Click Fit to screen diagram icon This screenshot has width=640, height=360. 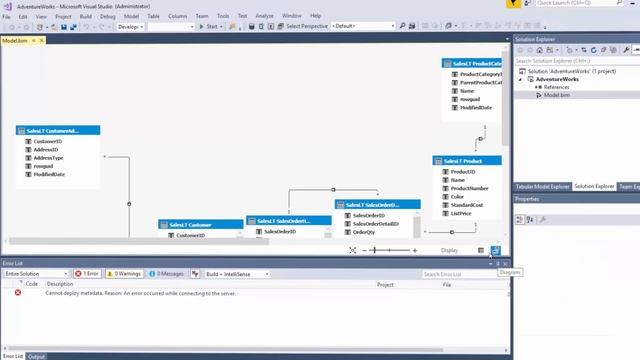click(x=353, y=250)
